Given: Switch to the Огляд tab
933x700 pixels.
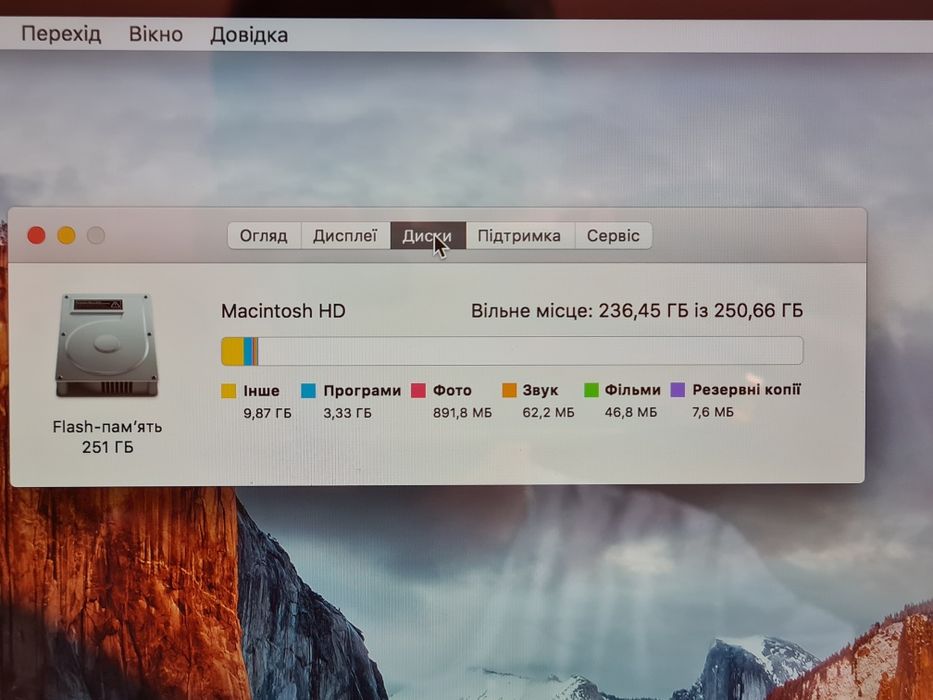Looking at the screenshot, I should point(264,236).
